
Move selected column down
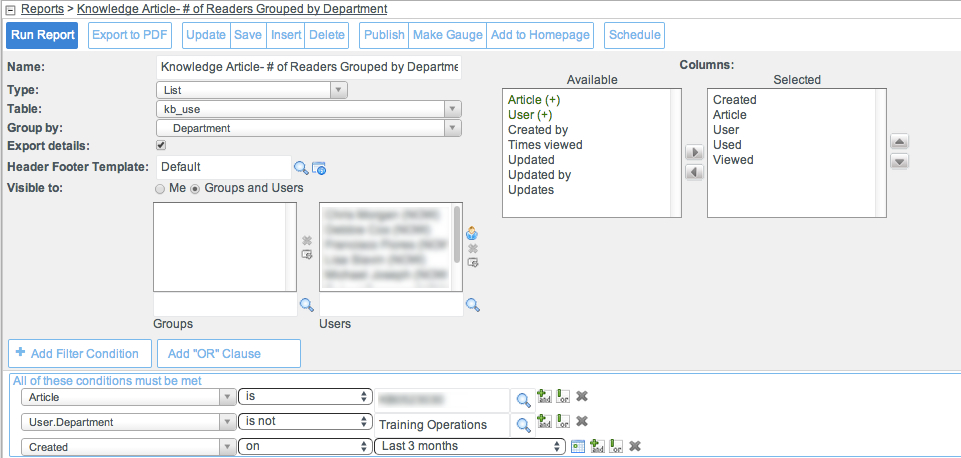(899, 162)
